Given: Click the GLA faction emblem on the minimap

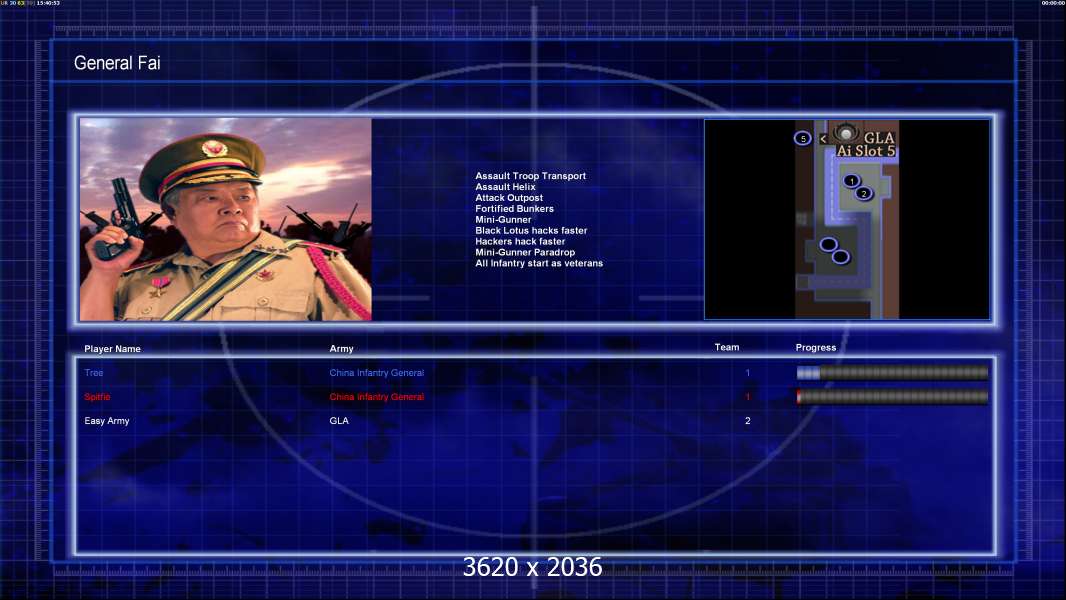Looking at the screenshot, I should [846, 133].
